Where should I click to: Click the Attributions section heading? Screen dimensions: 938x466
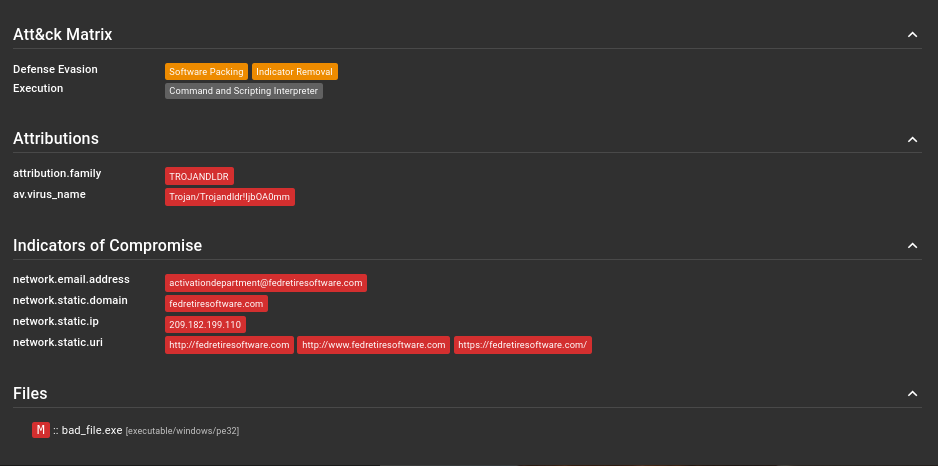tap(56, 139)
